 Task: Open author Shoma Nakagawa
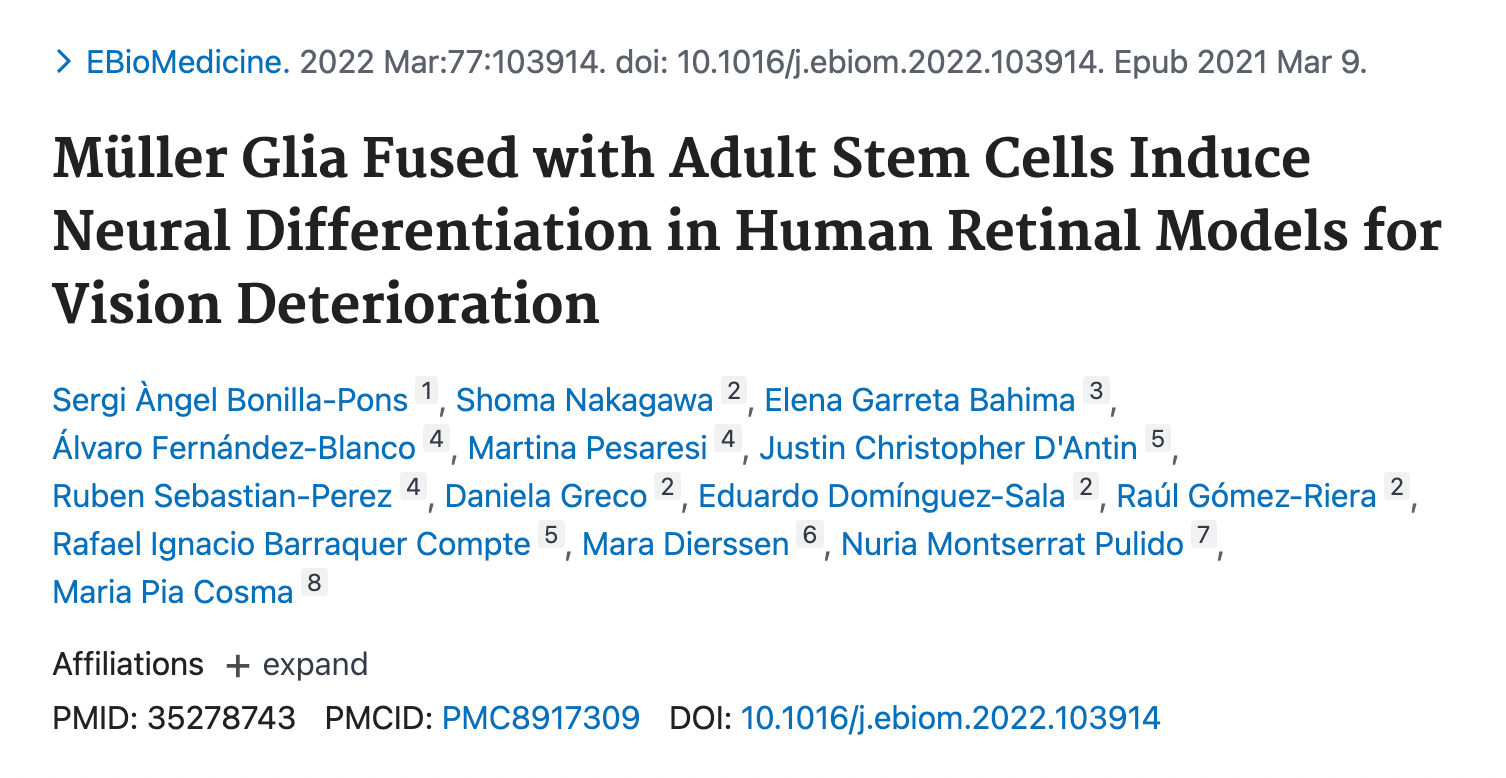pyautogui.click(x=584, y=400)
